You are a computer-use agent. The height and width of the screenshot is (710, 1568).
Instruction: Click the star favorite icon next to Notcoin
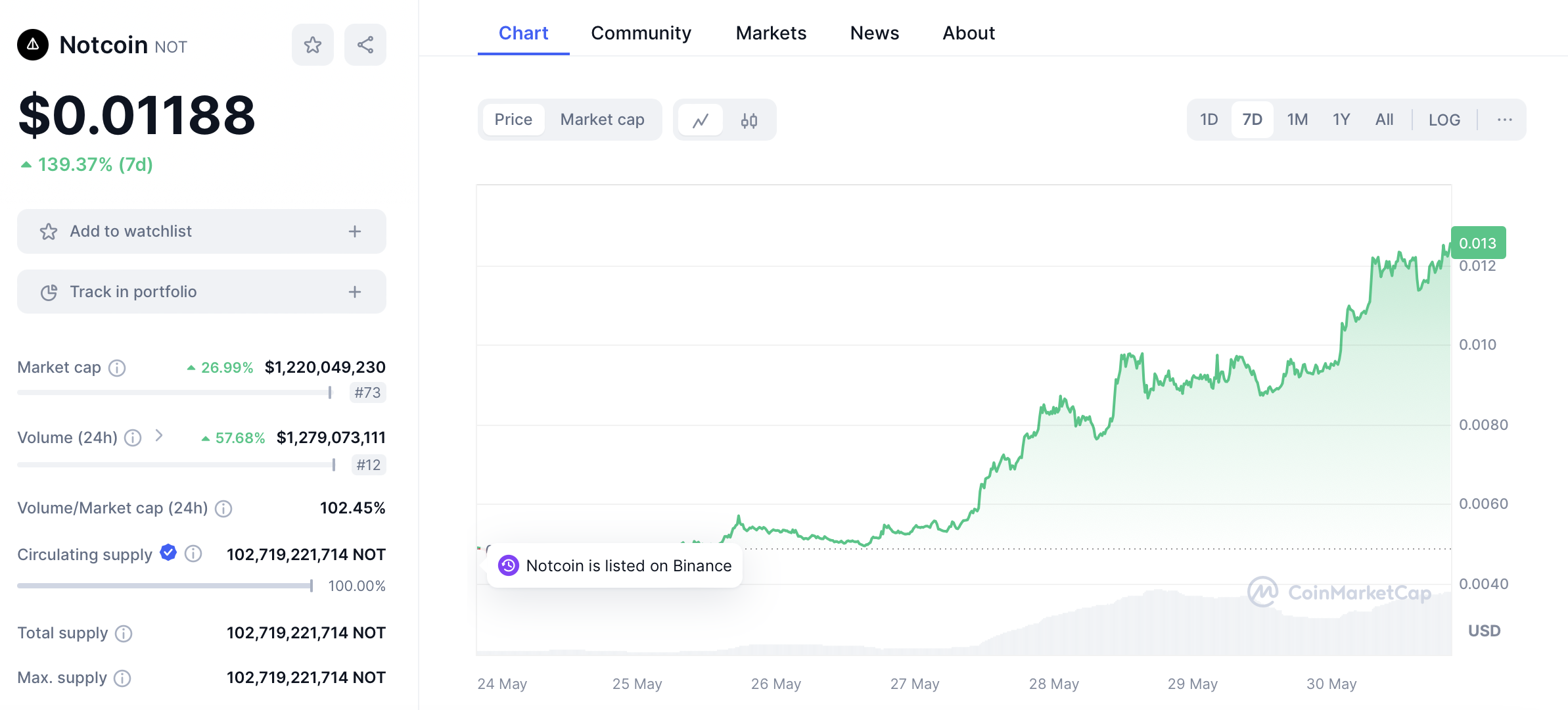click(x=313, y=45)
